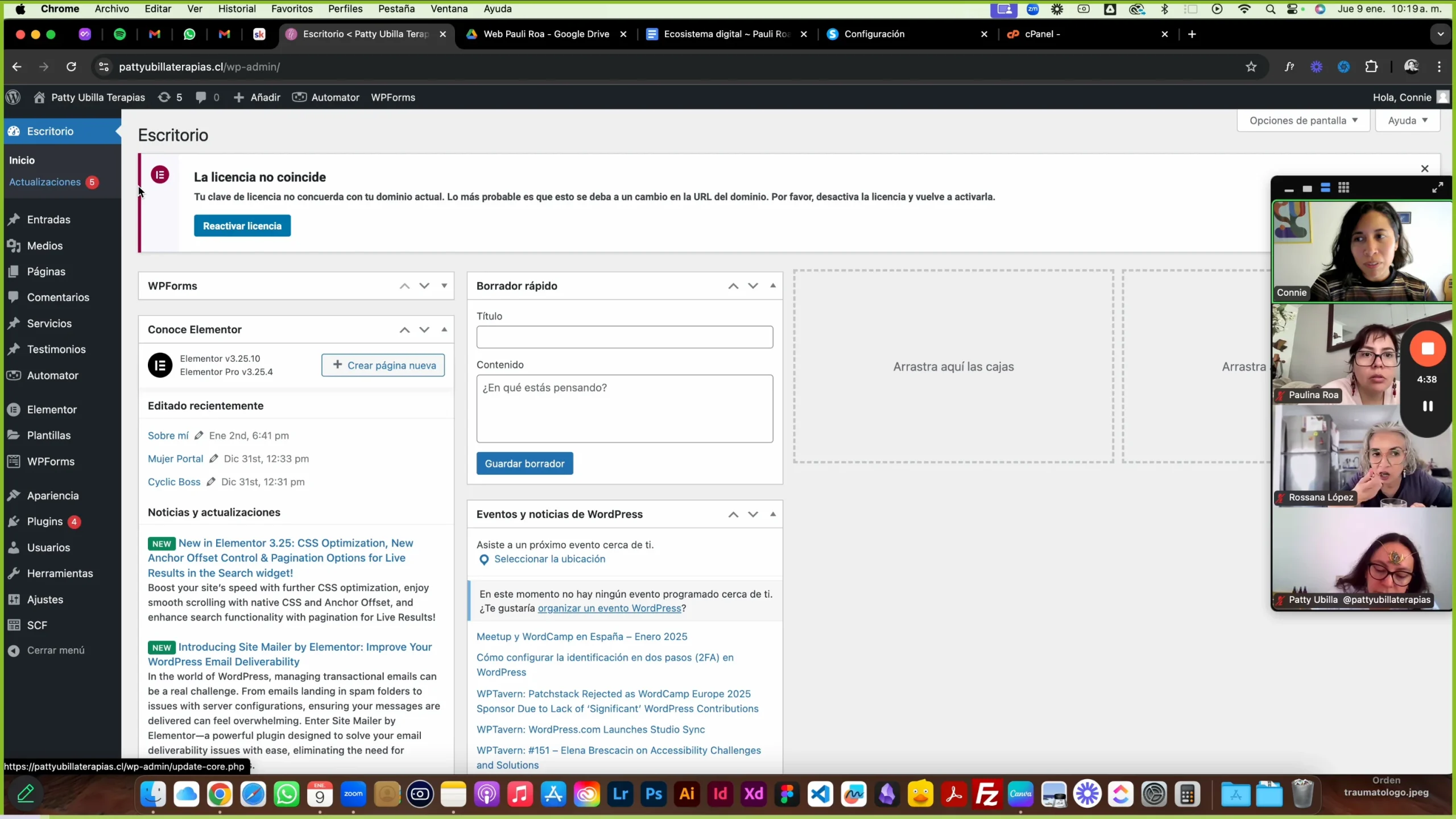
Task: Open Comentarios in the sidebar
Action: tap(58, 297)
